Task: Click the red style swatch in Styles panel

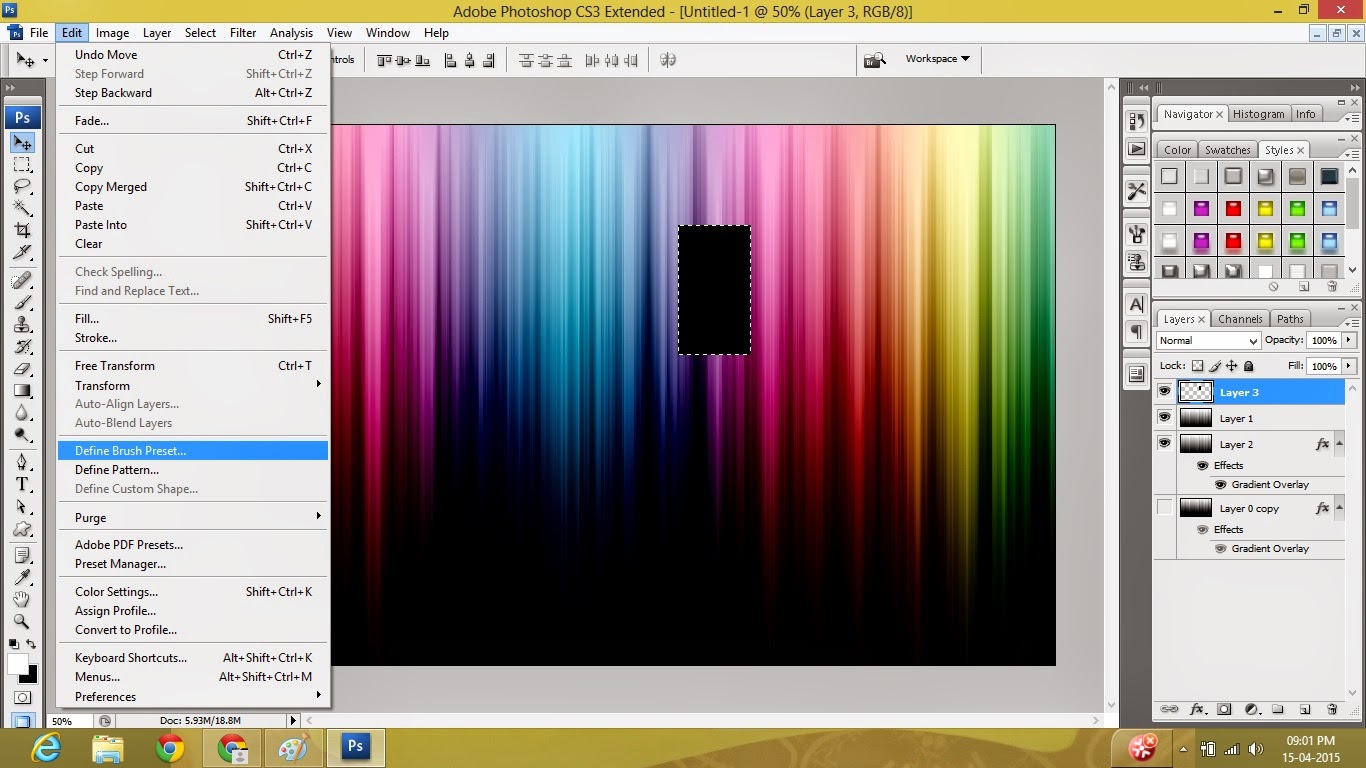Action: click(1234, 208)
